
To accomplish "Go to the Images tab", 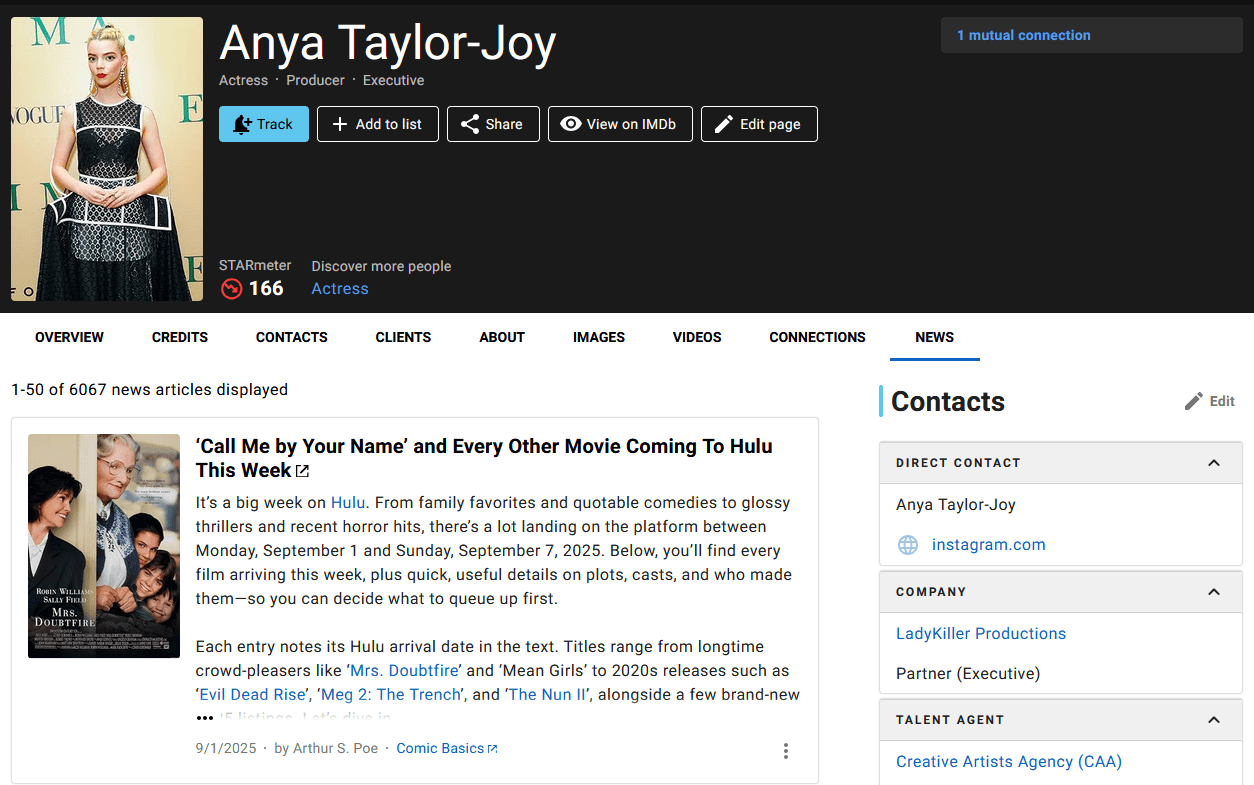I will click(599, 337).
